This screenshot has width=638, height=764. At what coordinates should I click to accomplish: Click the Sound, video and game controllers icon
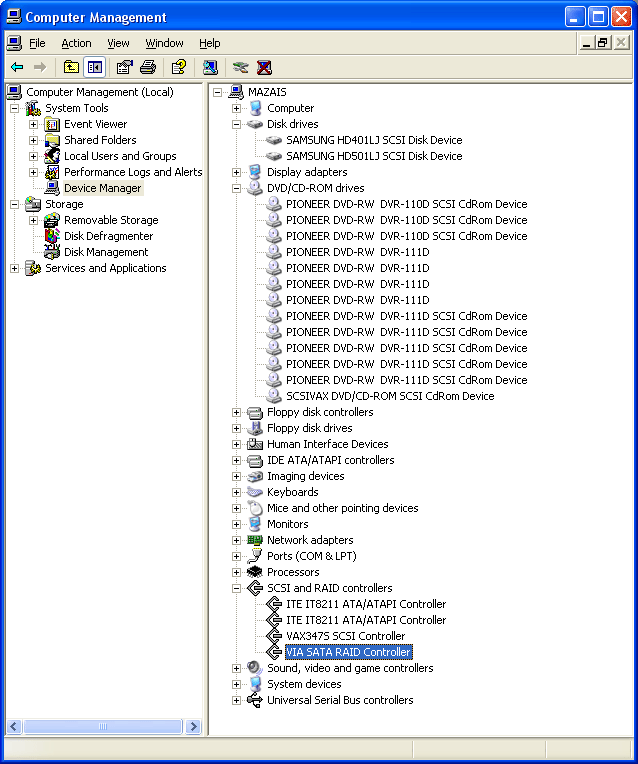[x=255, y=668]
